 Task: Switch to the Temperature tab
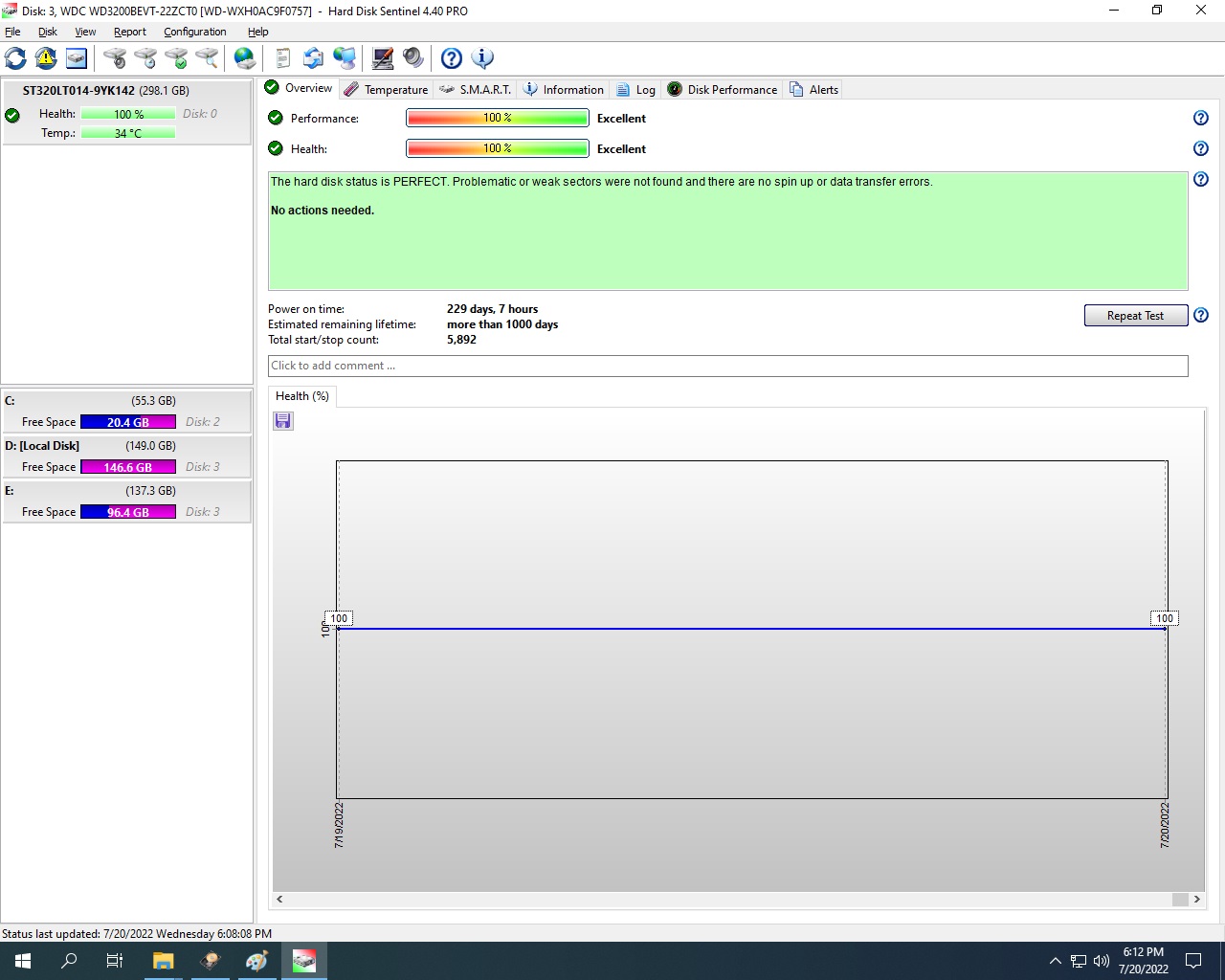[x=386, y=89]
